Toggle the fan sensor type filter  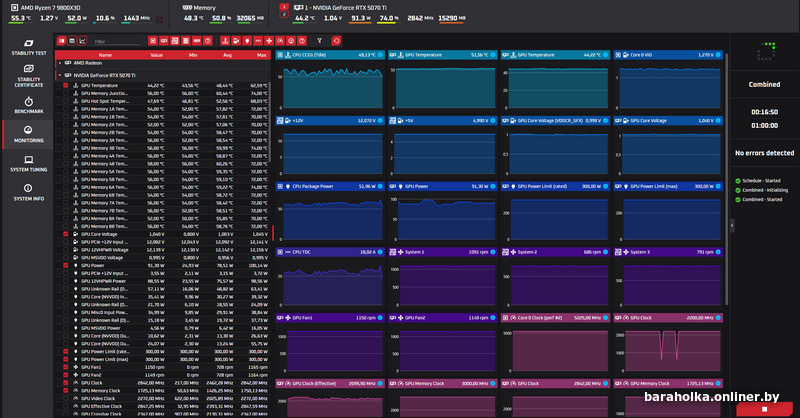[x=269, y=41]
